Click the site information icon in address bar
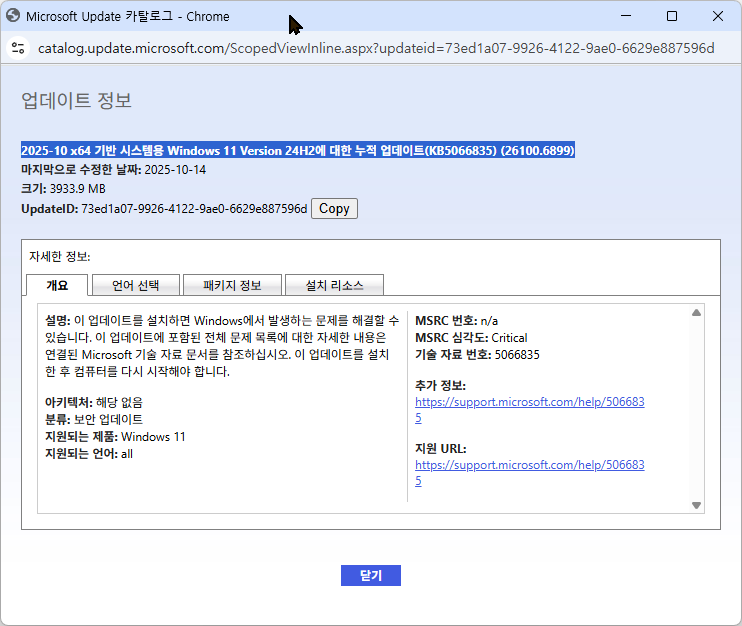This screenshot has width=742, height=626. click(x=18, y=48)
